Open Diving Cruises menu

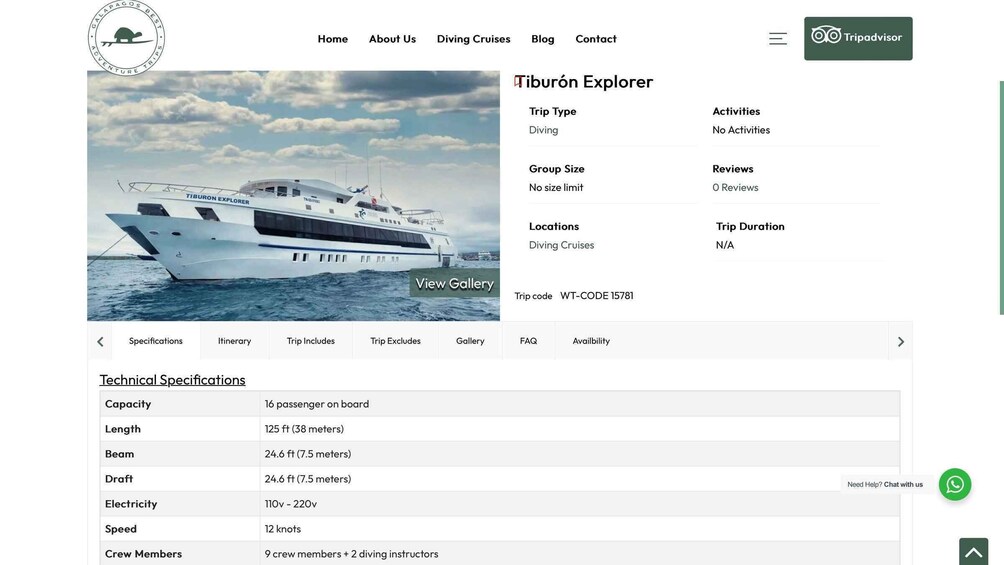(473, 39)
